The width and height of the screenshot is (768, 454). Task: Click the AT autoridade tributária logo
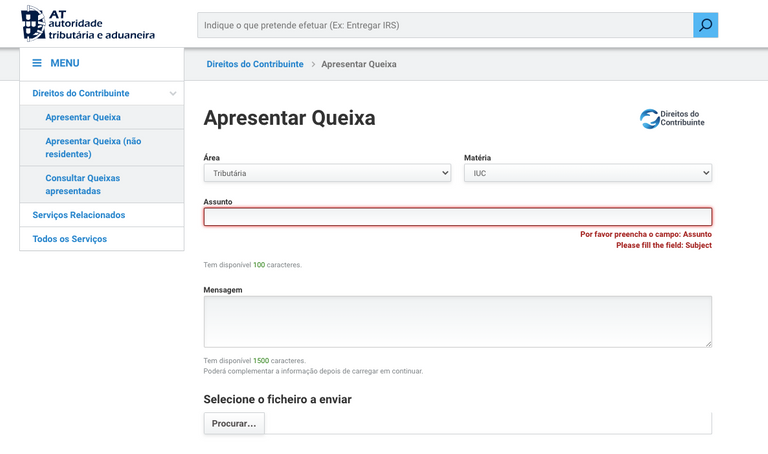click(88, 24)
